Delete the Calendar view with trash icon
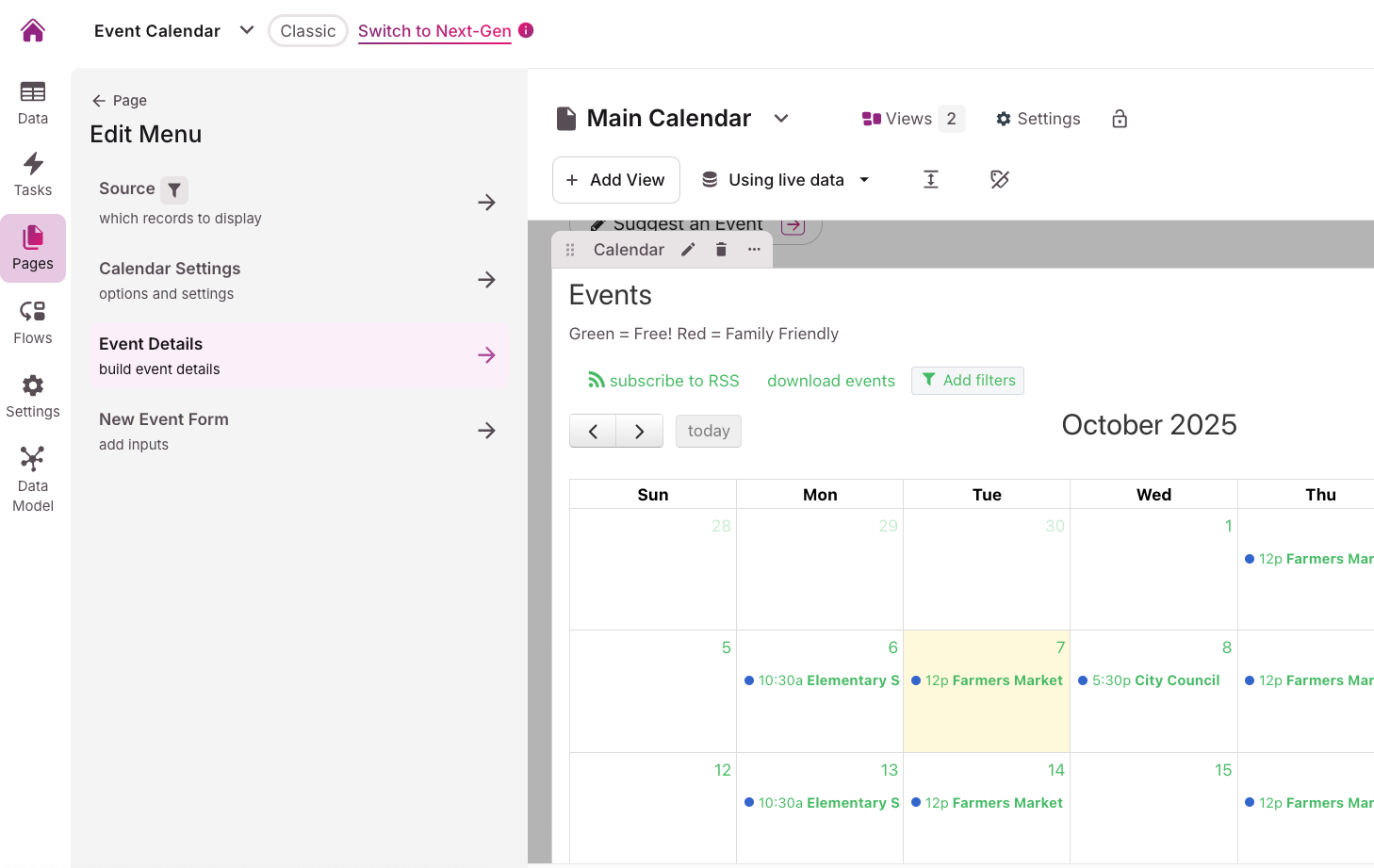The width and height of the screenshot is (1374, 868). click(721, 250)
